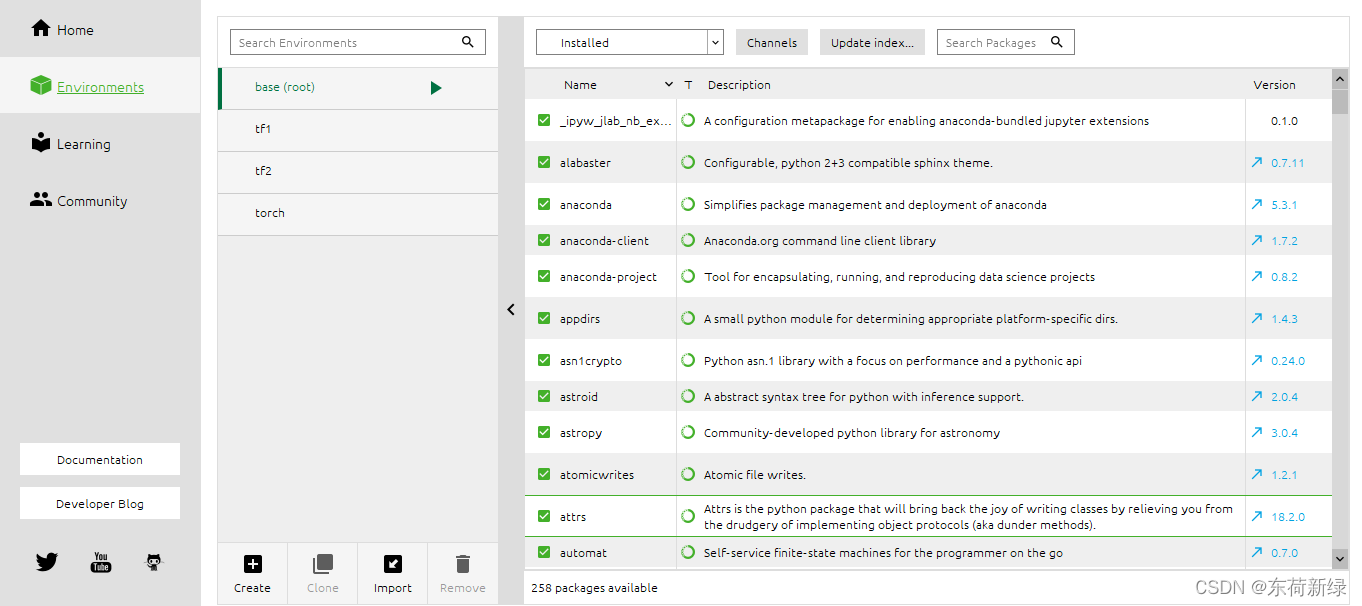The image size is (1362, 606).
Task: Toggle the astroid checkbox
Action: click(544, 396)
